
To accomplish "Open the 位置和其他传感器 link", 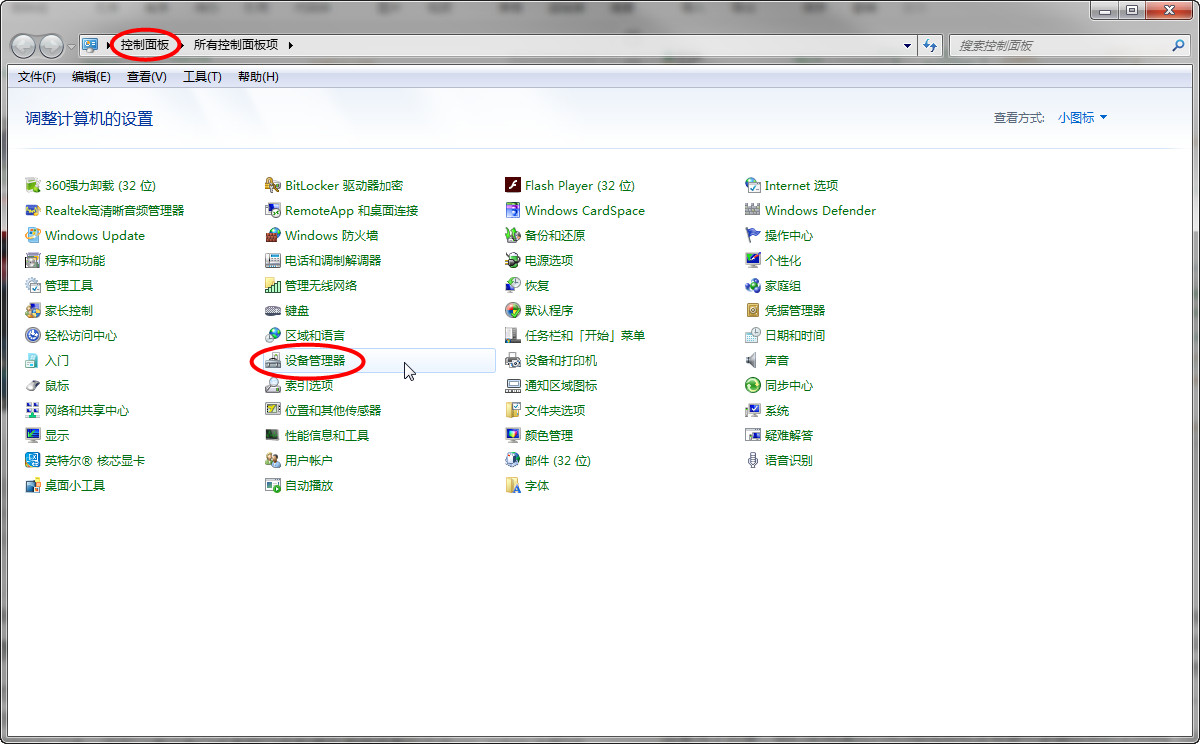I will pyautogui.click(x=333, y=410).
